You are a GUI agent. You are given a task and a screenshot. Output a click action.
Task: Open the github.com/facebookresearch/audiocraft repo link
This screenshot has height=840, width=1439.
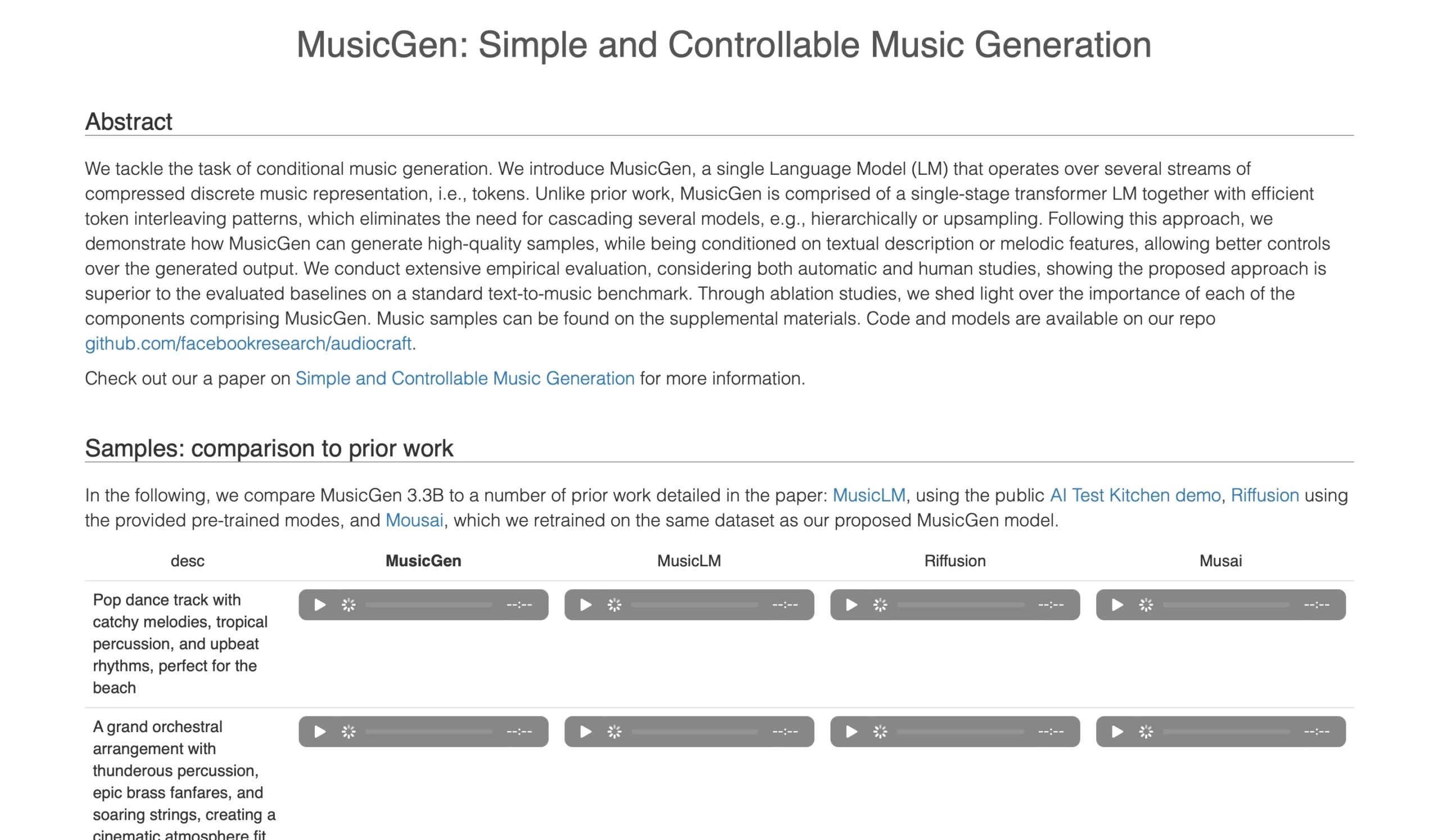[248, 343]
